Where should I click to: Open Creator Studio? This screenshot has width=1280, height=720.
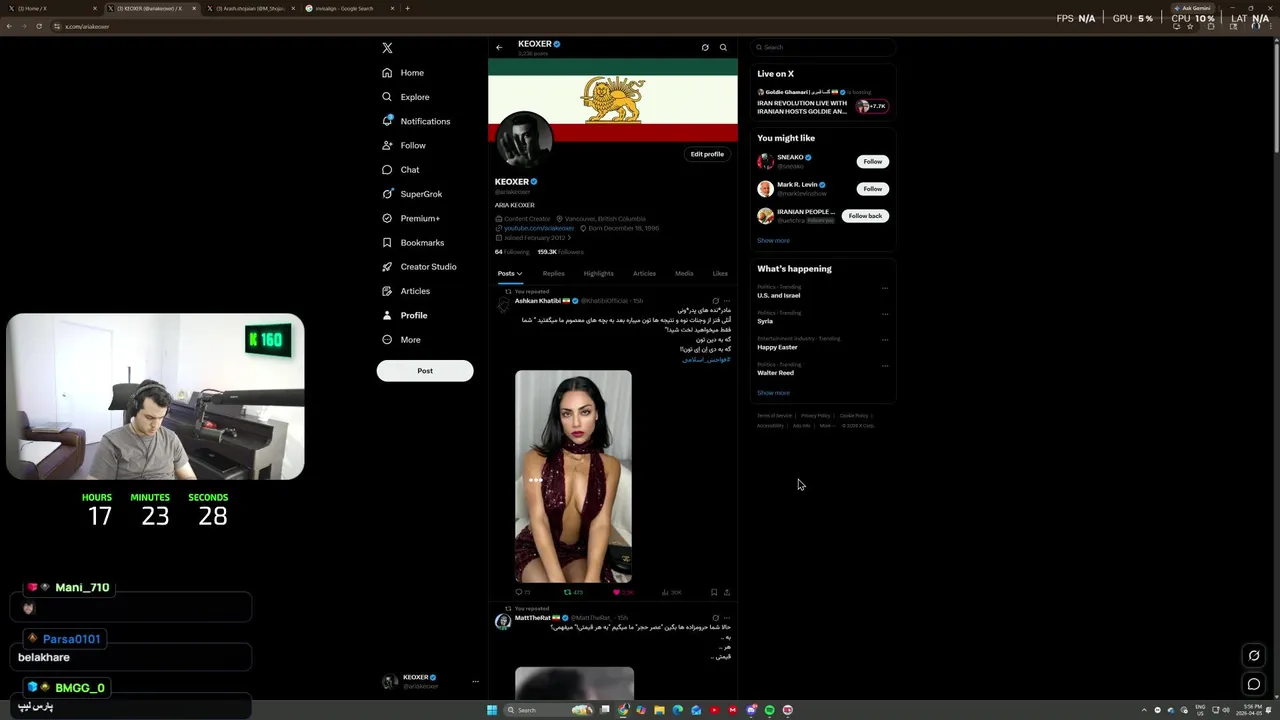pos(419,267)
